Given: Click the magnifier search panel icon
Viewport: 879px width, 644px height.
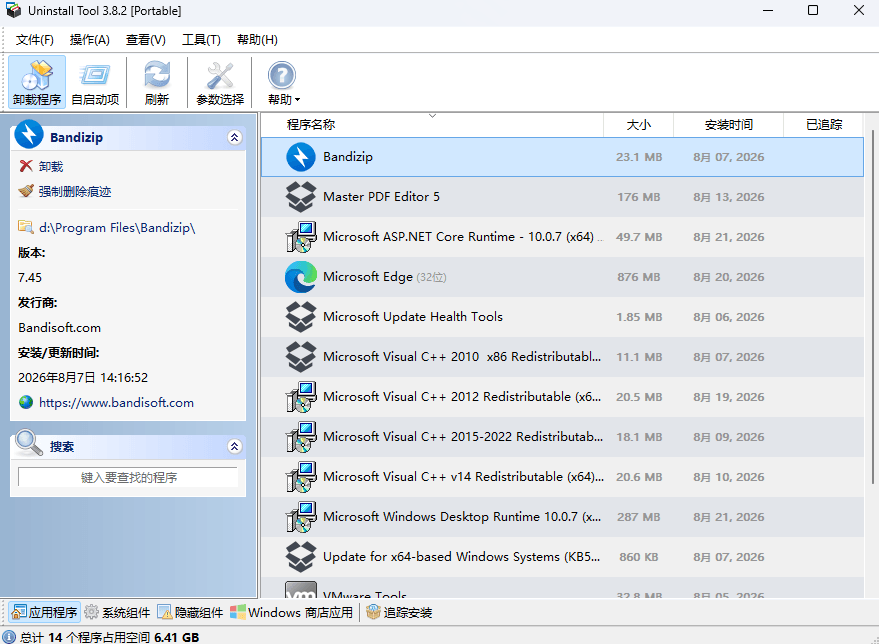Looking at the screenshot, I should tap(29, 443).
